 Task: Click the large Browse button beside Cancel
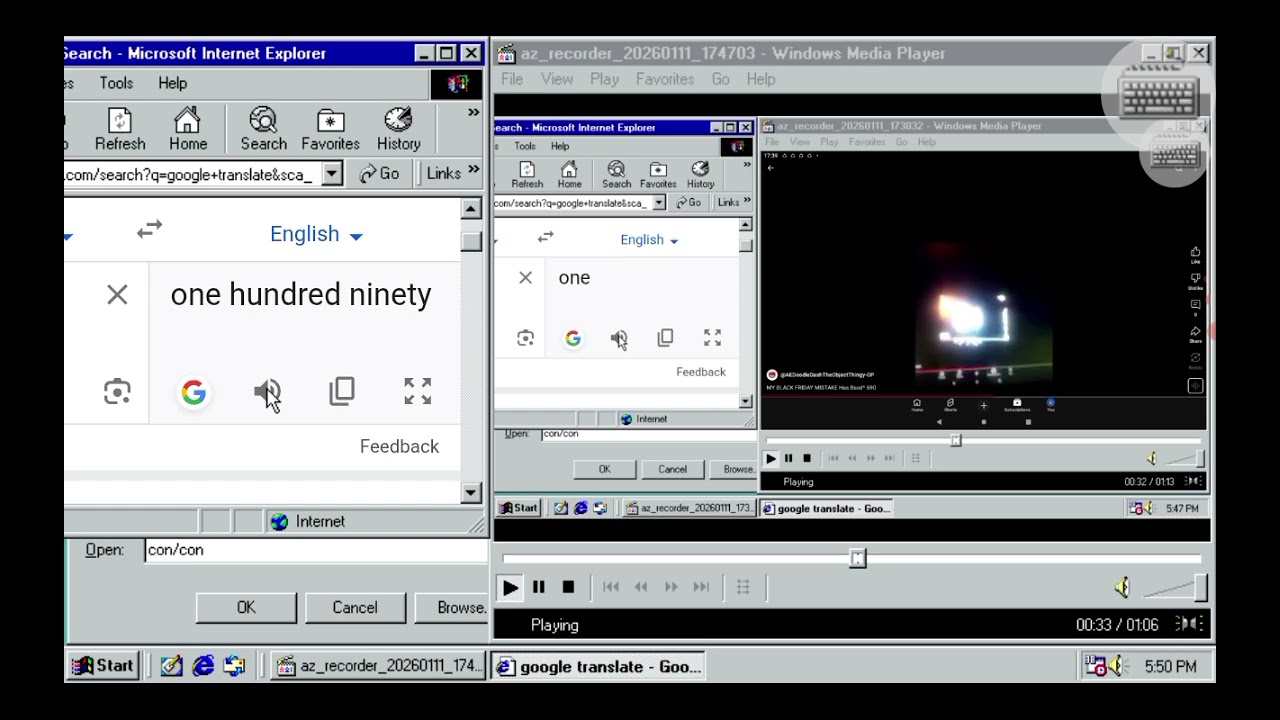click(451, 607)
